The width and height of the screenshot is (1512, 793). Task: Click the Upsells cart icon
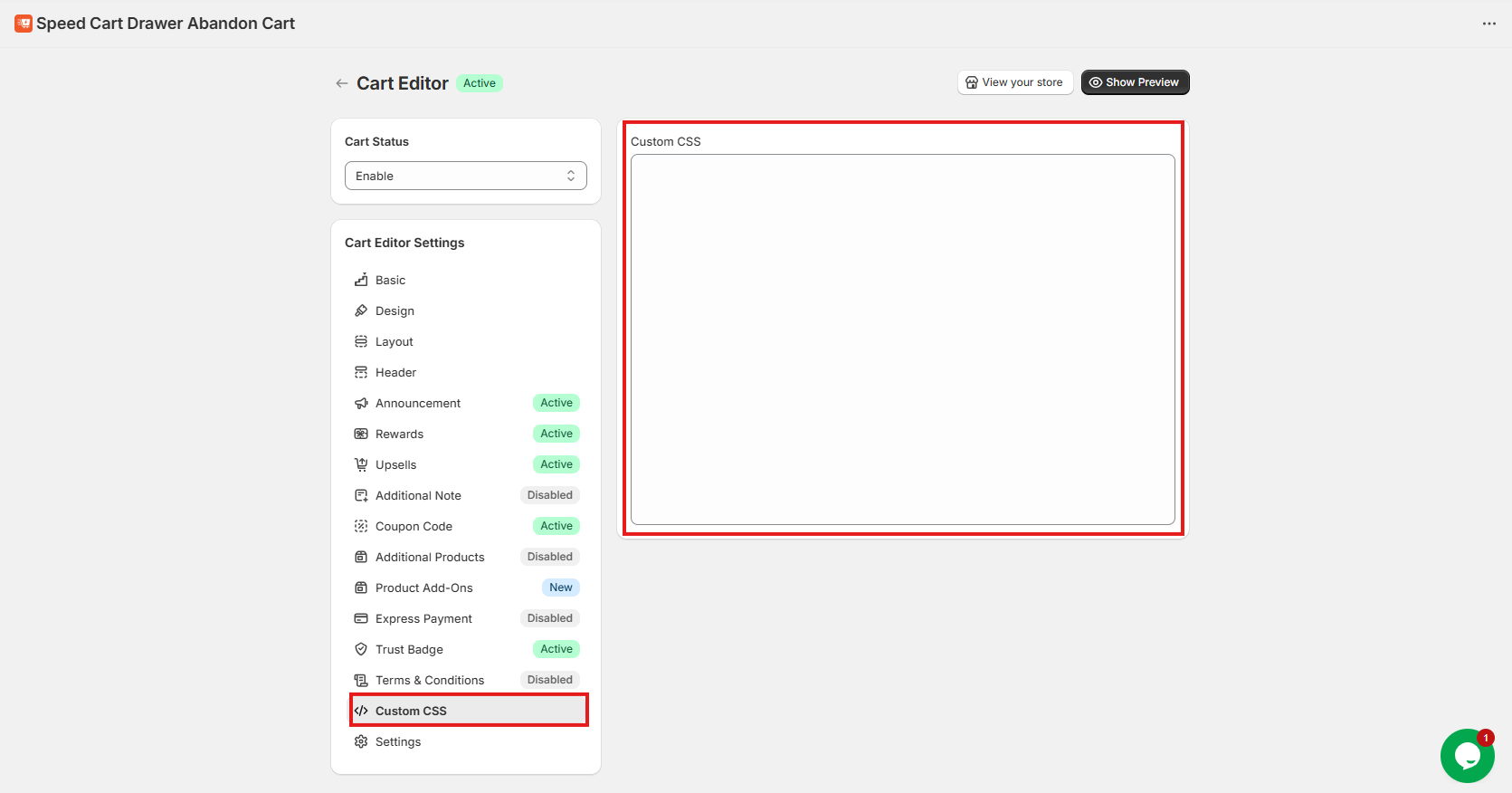coord(361,464)
